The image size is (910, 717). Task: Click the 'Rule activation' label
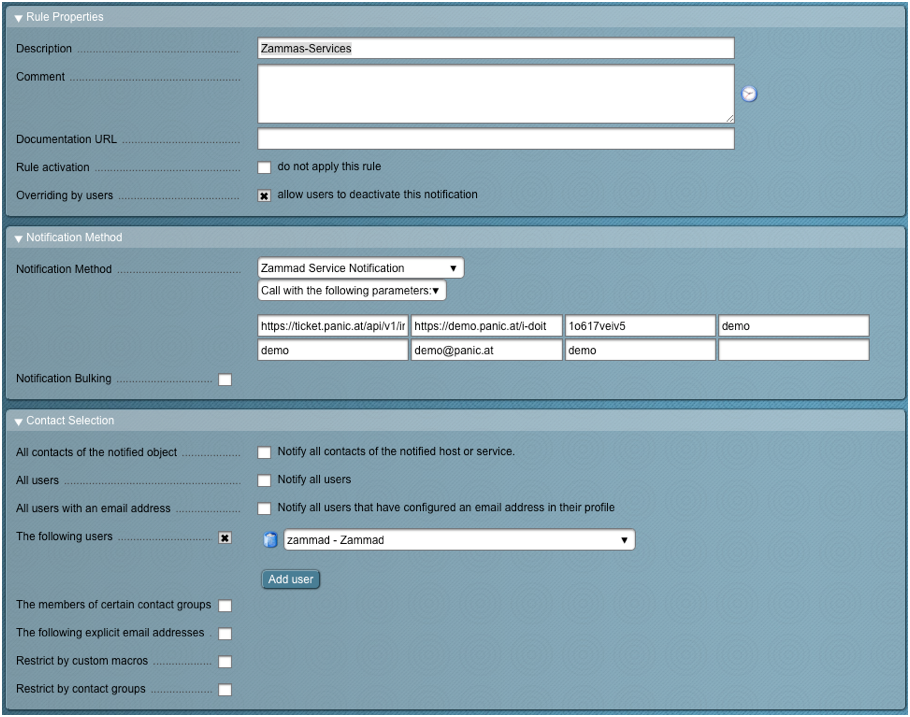(x=53, y=168)
